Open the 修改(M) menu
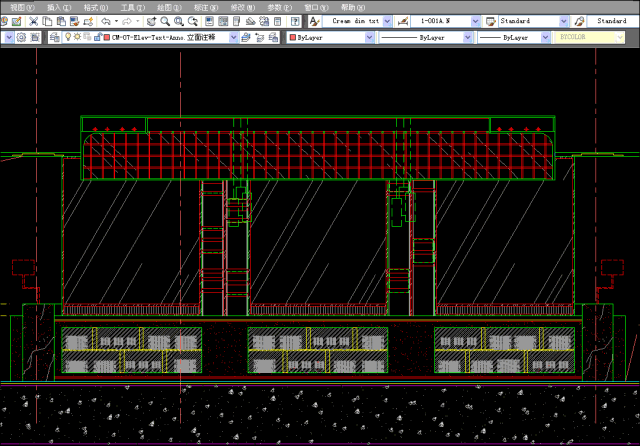This screenshot has height=446, width=640. [x=242, y=7]
